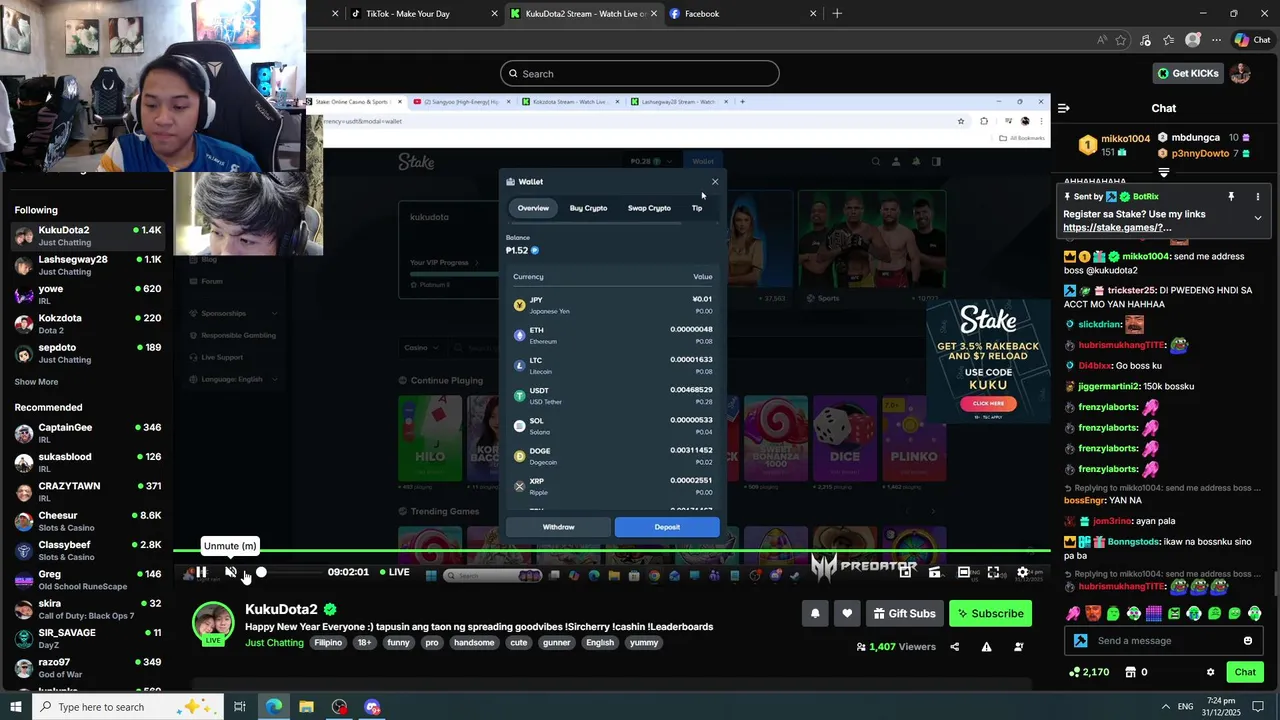Open browser media control icon
The height and width of the screenshot is (720, 1280).
click(x=1145, y=40)
